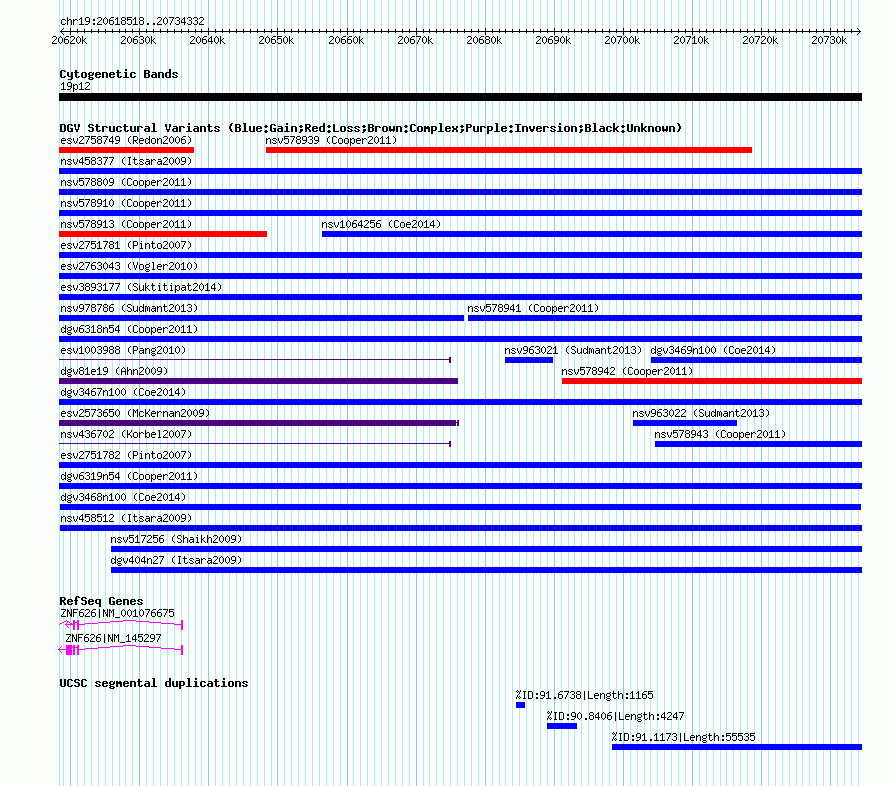Click the nsv963021 (Sudmant2013) short blue bar

click(x=529, y=360)
